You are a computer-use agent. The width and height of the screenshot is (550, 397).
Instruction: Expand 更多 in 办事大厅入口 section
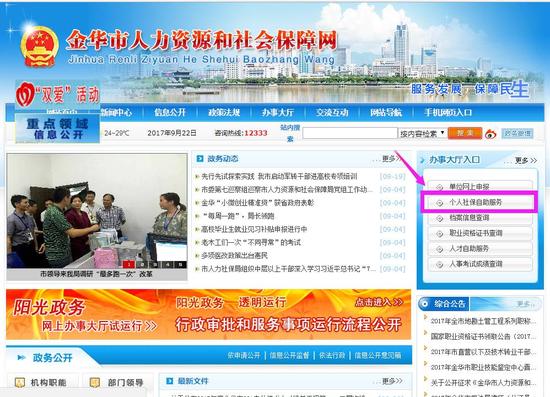pos(526,160)
